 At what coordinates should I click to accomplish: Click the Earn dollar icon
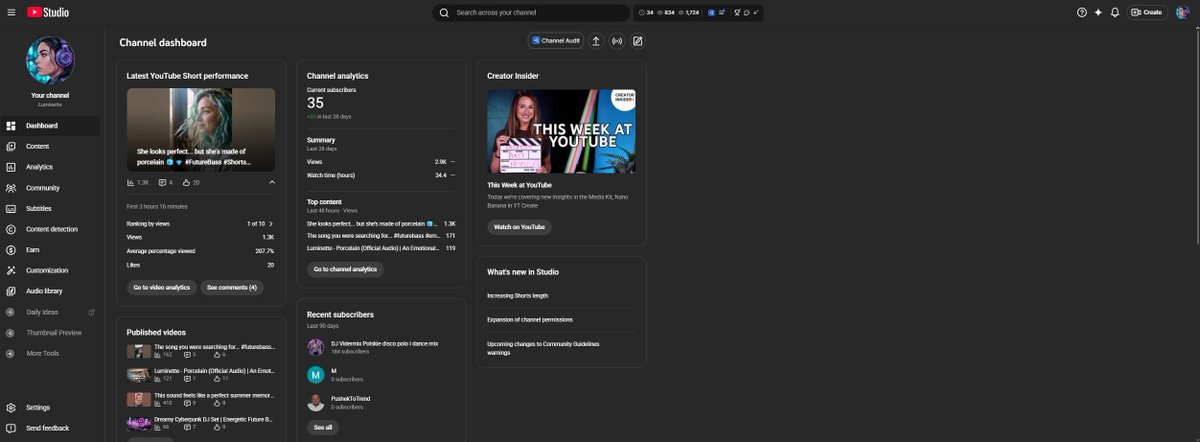11,250
